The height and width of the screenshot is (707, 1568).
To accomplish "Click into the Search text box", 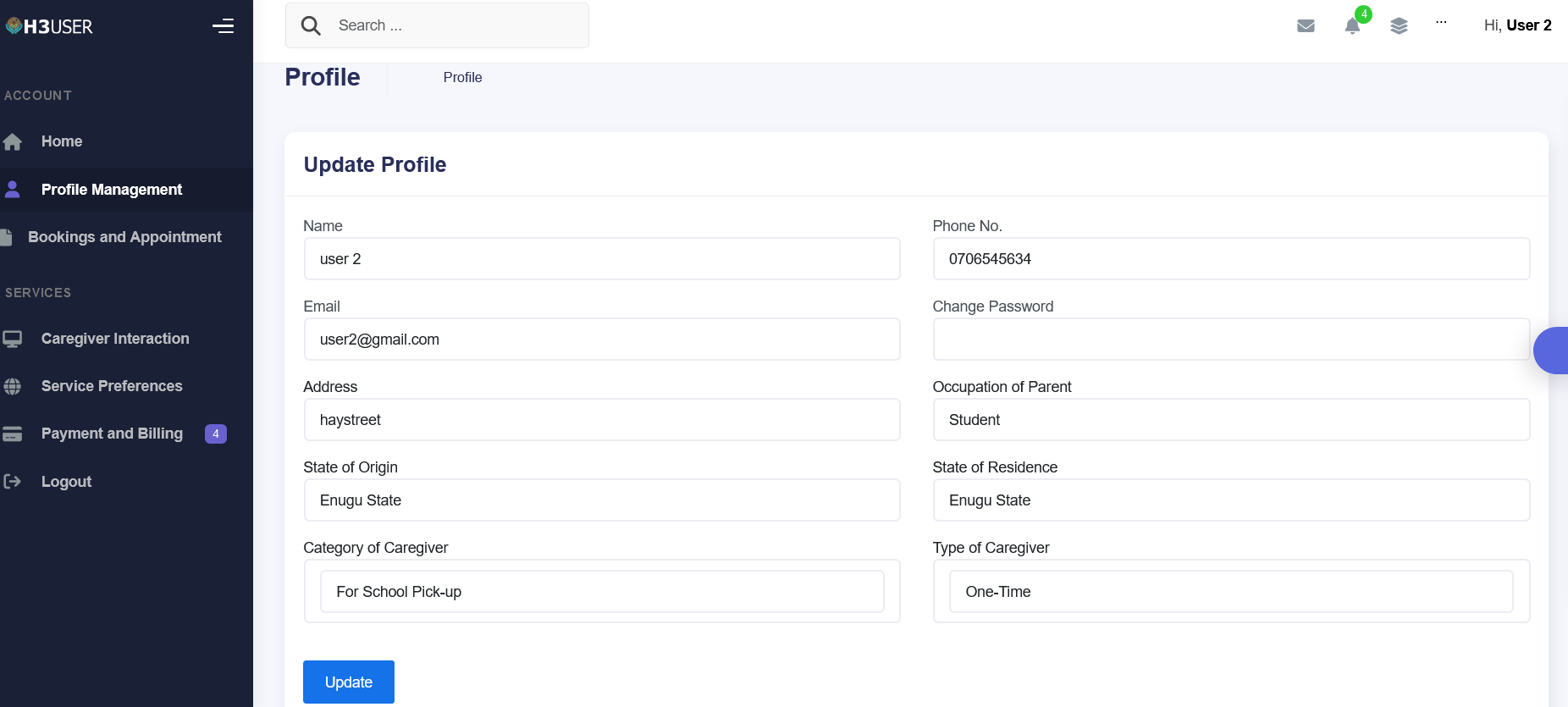I will click(457, 25).
